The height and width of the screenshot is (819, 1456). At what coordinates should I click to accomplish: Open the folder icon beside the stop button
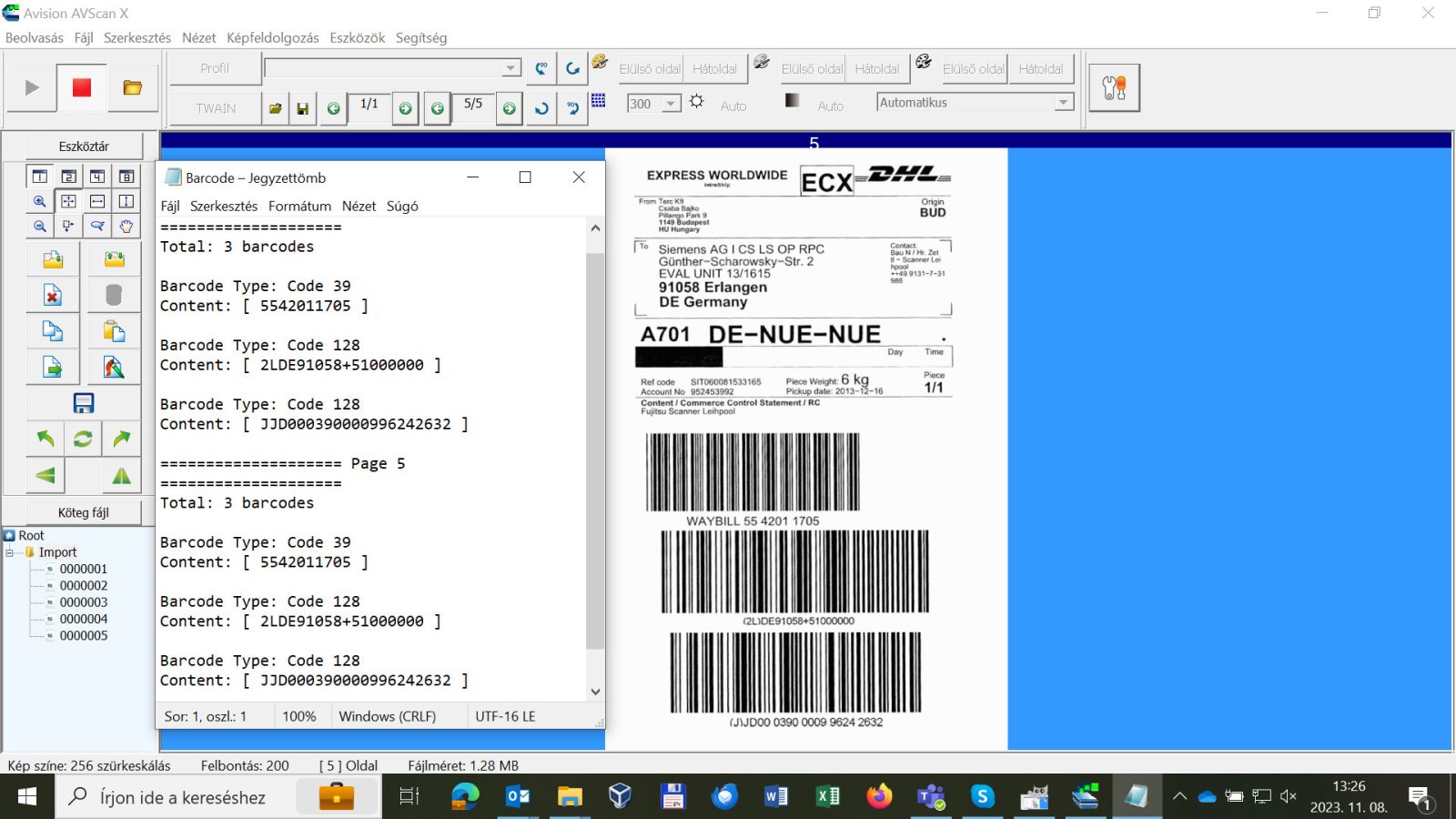click(133, 87)
